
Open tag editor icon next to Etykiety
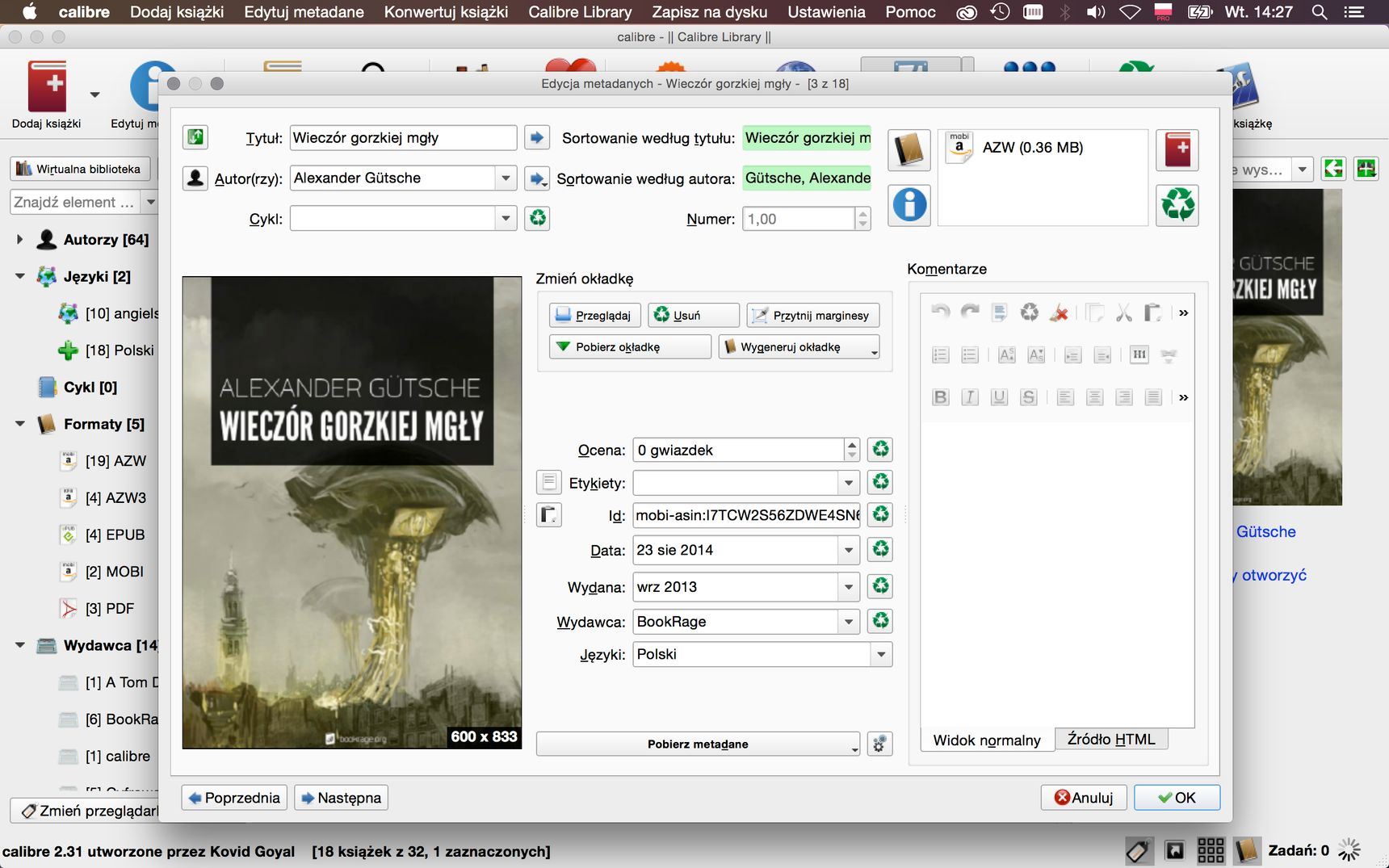pyautogui.click(x=549, y=482)
